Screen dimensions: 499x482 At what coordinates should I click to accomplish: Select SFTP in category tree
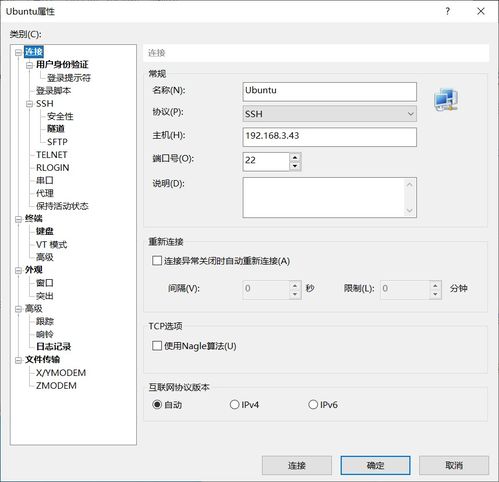tap(57, 142)
